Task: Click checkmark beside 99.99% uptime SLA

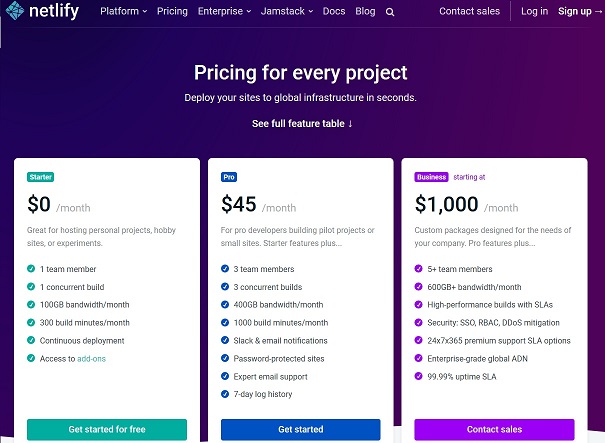Action: [x=419, y=376]
